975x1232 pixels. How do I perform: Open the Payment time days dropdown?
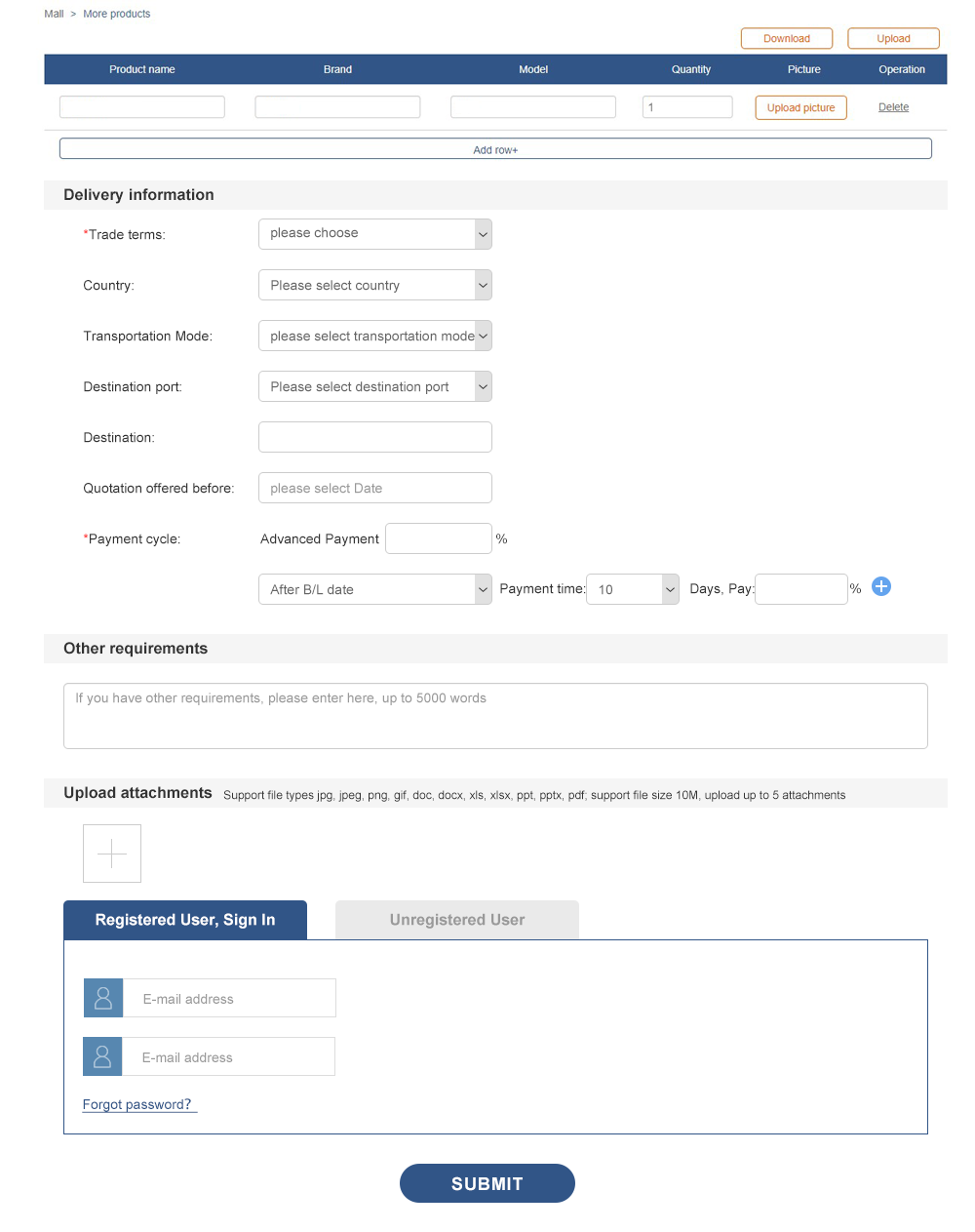pos(633,589)
